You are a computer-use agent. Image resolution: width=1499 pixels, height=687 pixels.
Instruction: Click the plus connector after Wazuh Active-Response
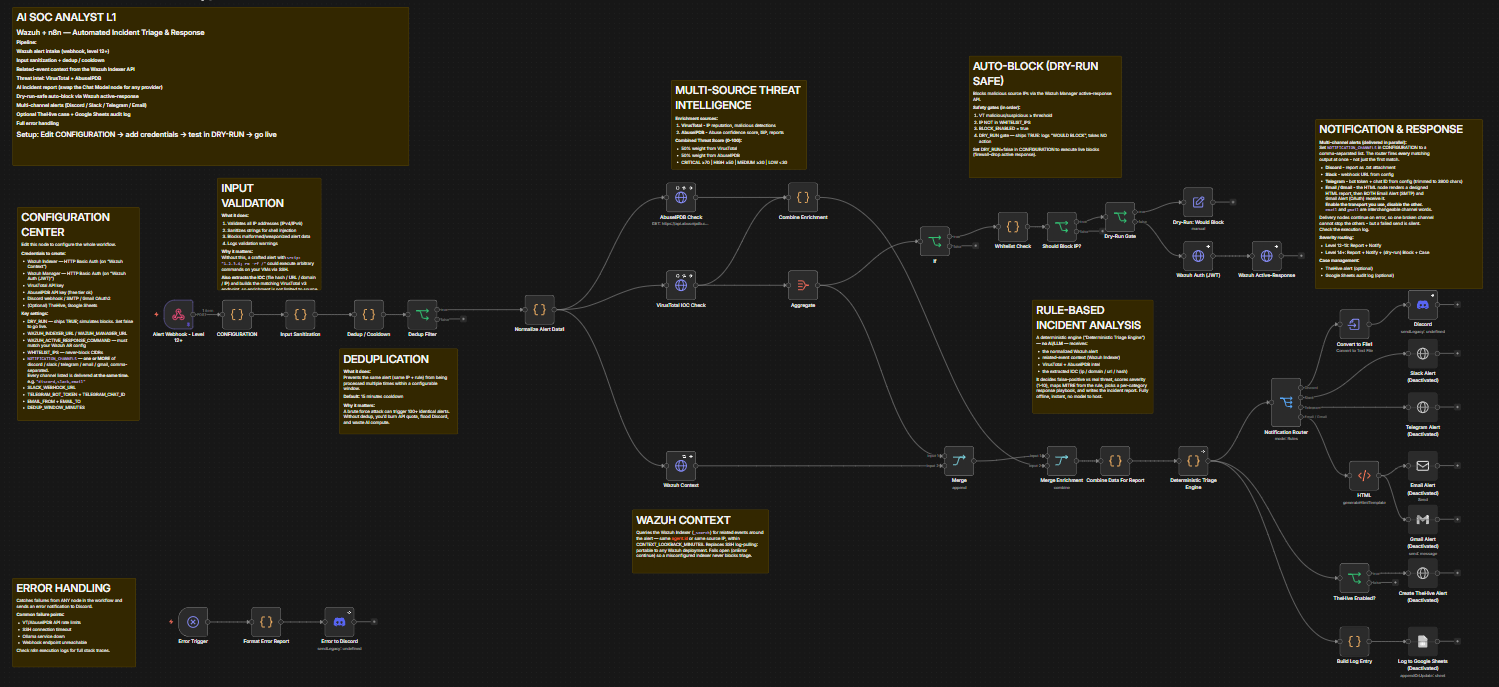tap(1302, 254)
